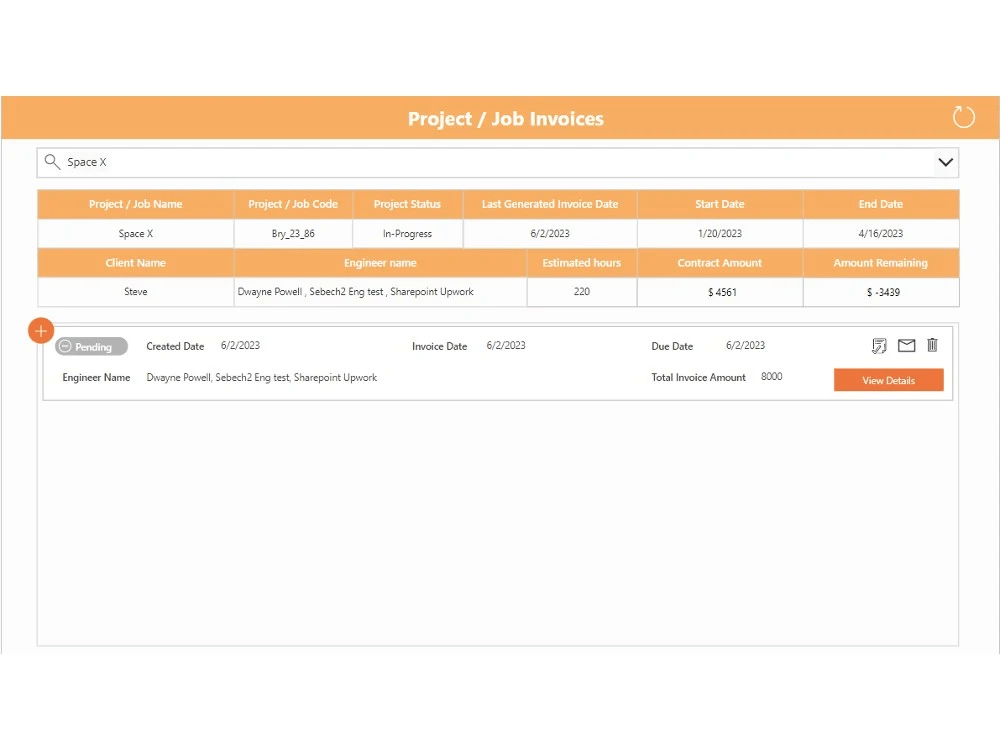Select the Project Status header
The width and height of the screenshot is (1000, 750).
(x=407, y=204)
